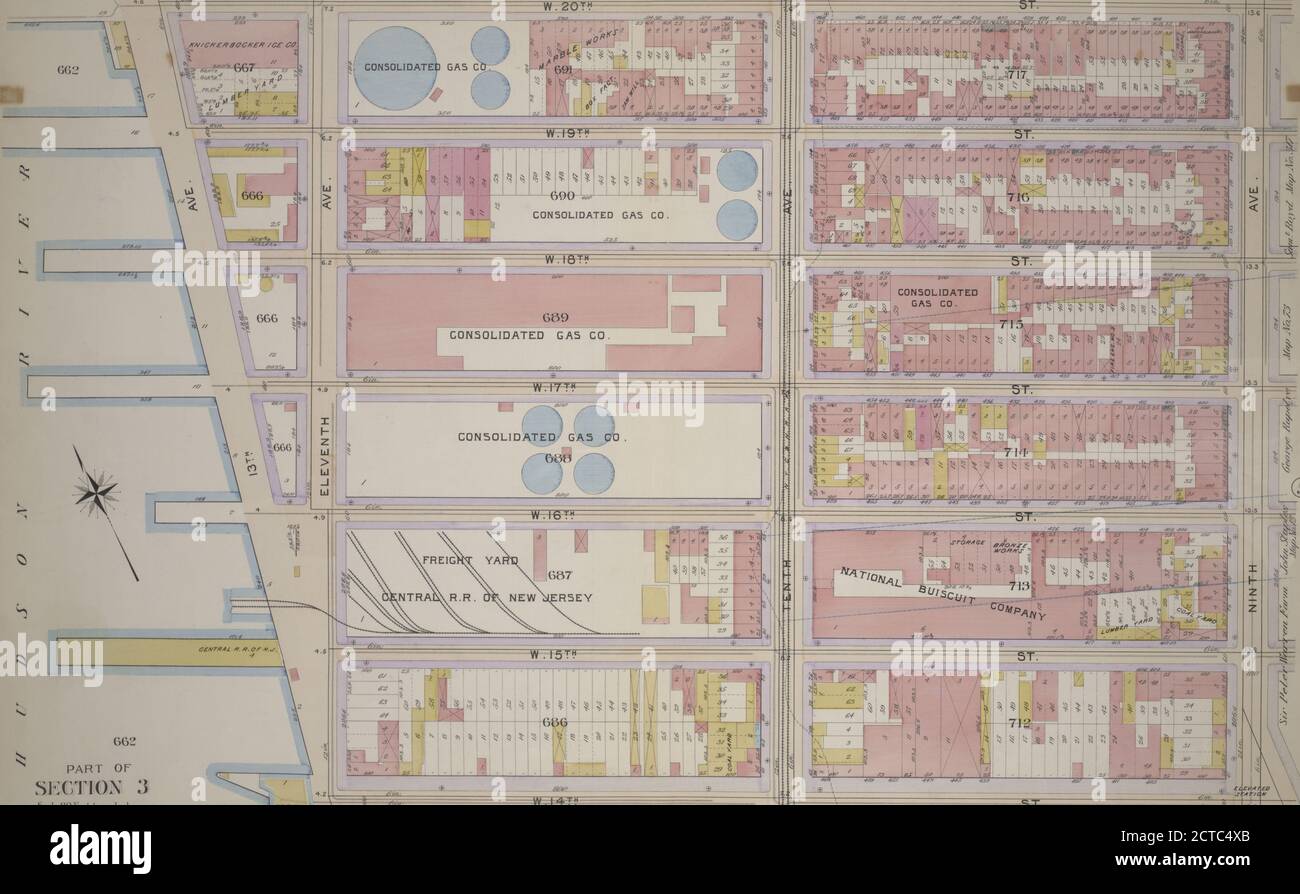Click block number 713

(x=1017, y=586)
